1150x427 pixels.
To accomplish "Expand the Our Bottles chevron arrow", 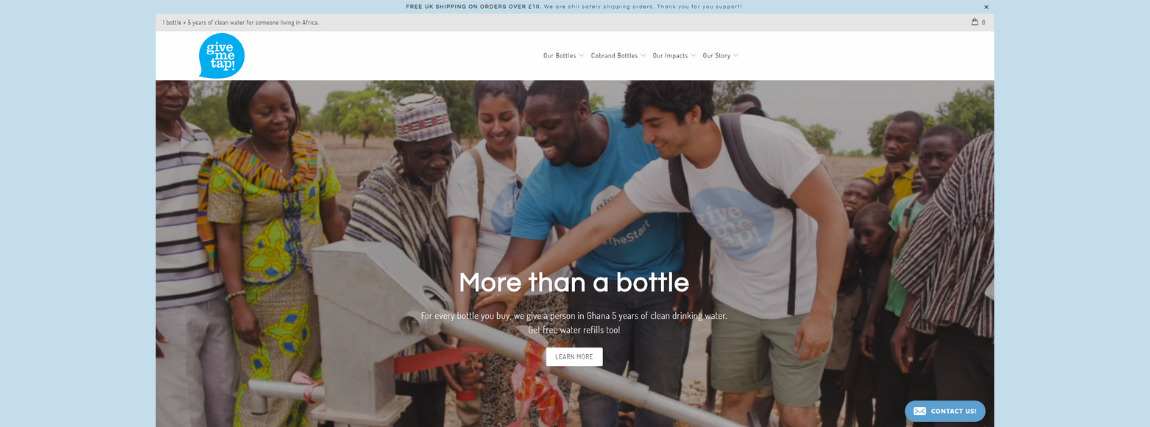I will point(582,56).
